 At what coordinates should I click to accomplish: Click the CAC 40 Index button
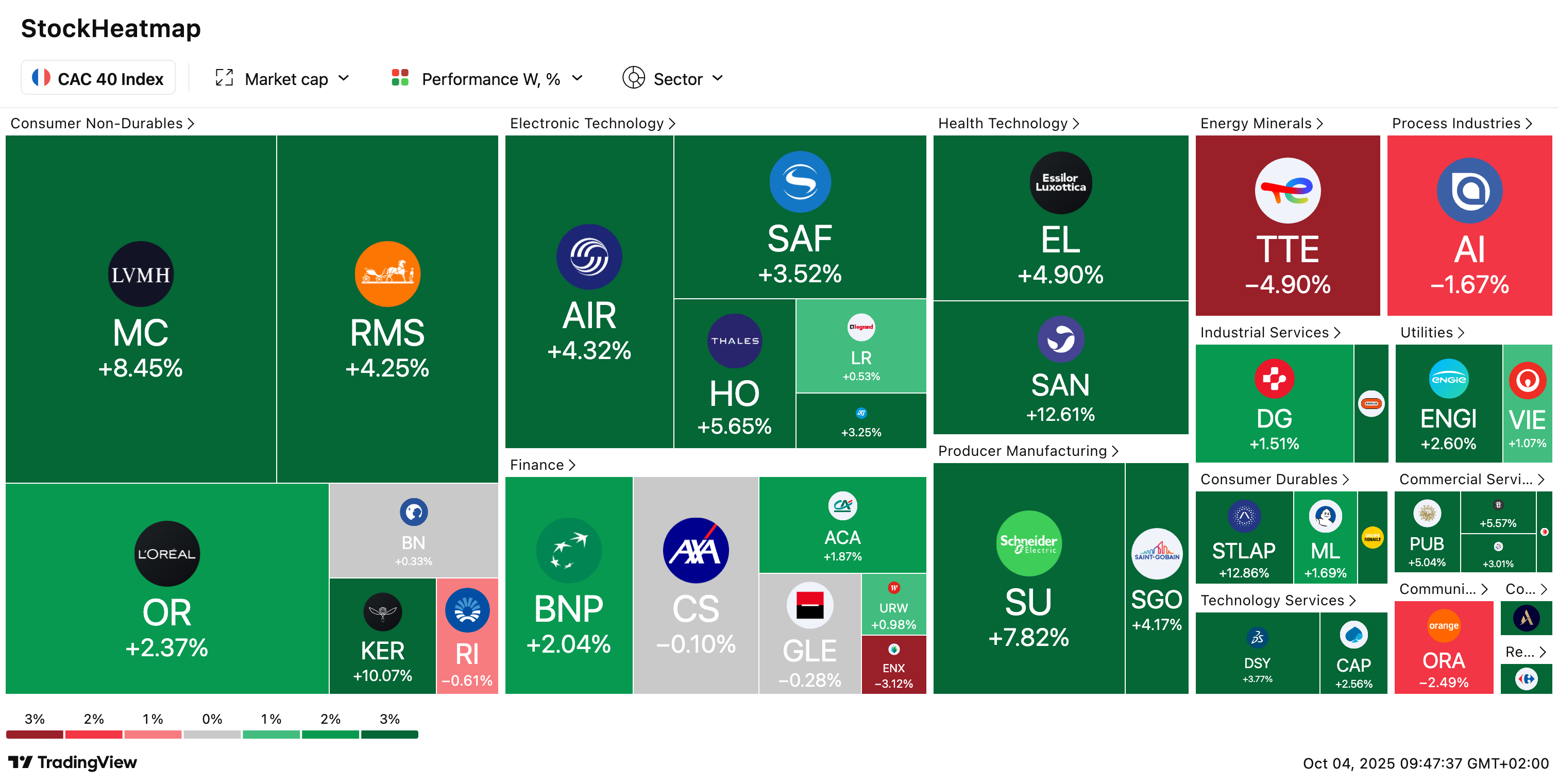point(98,78)
